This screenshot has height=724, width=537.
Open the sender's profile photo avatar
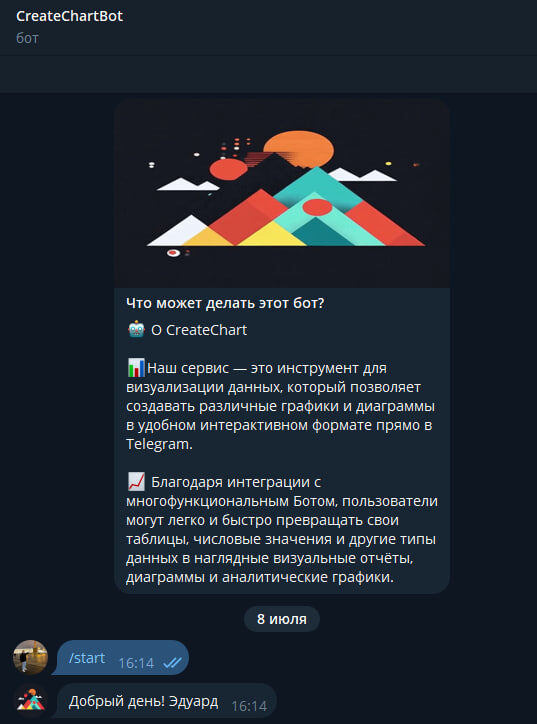point(30,657)
